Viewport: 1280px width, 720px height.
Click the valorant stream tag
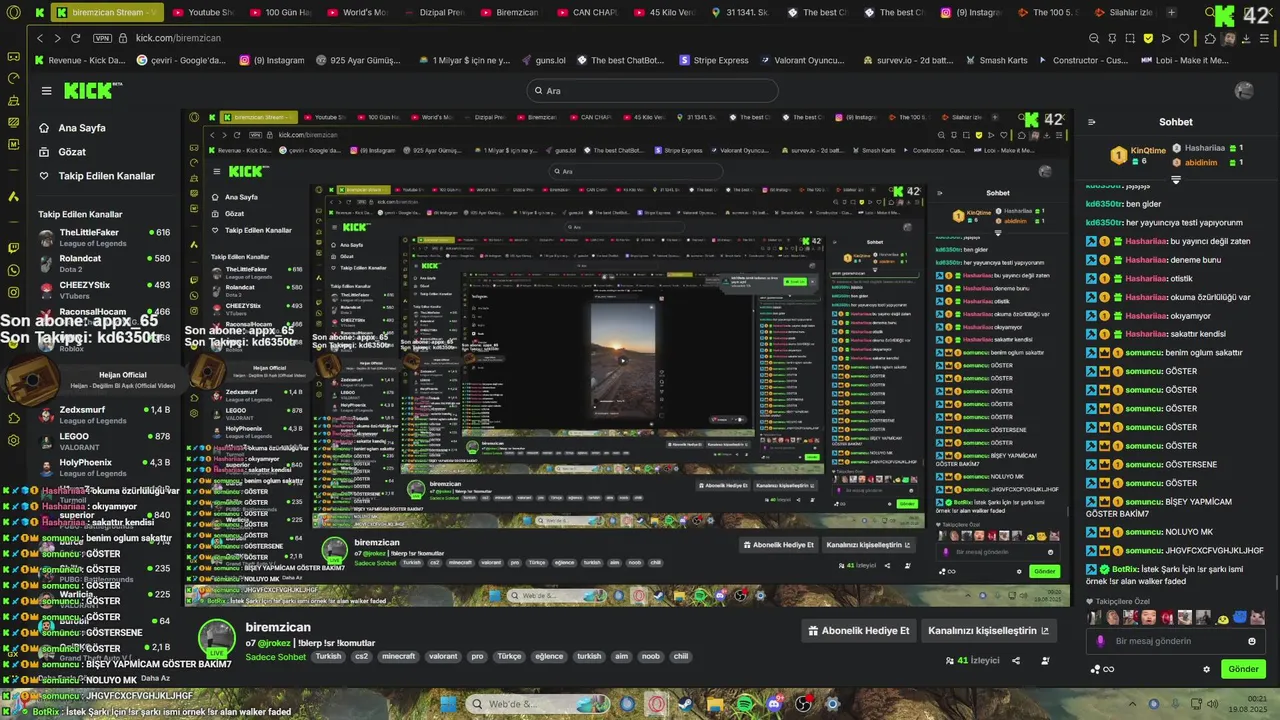tap(443, 657)
